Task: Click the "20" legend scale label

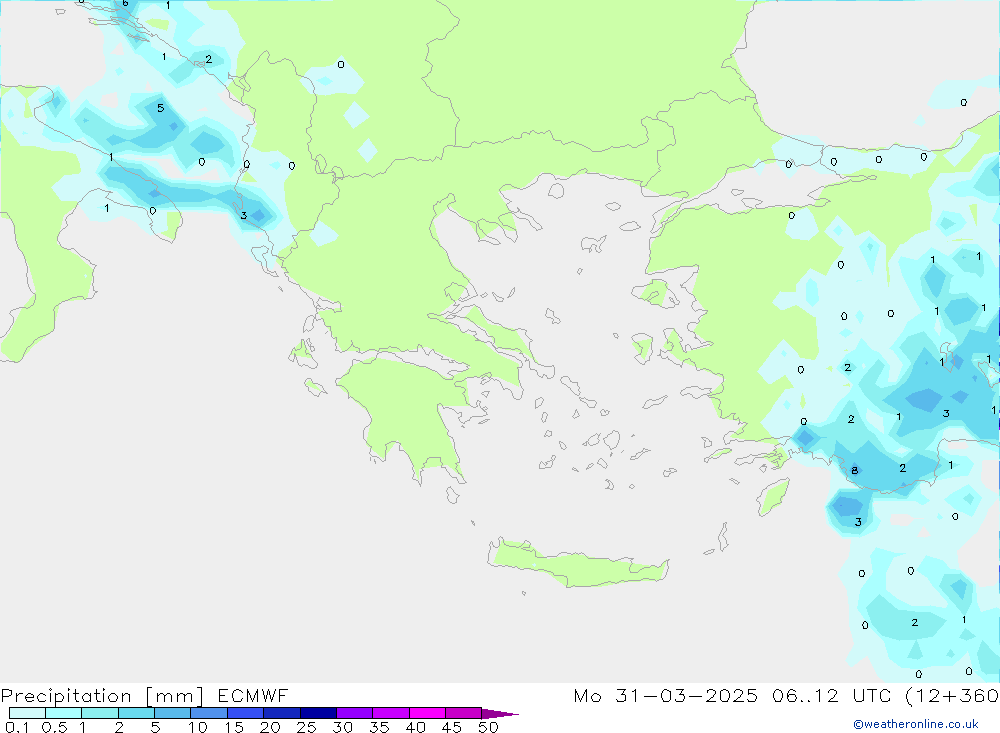Action: pyautogui.click(x=270, y=727)
